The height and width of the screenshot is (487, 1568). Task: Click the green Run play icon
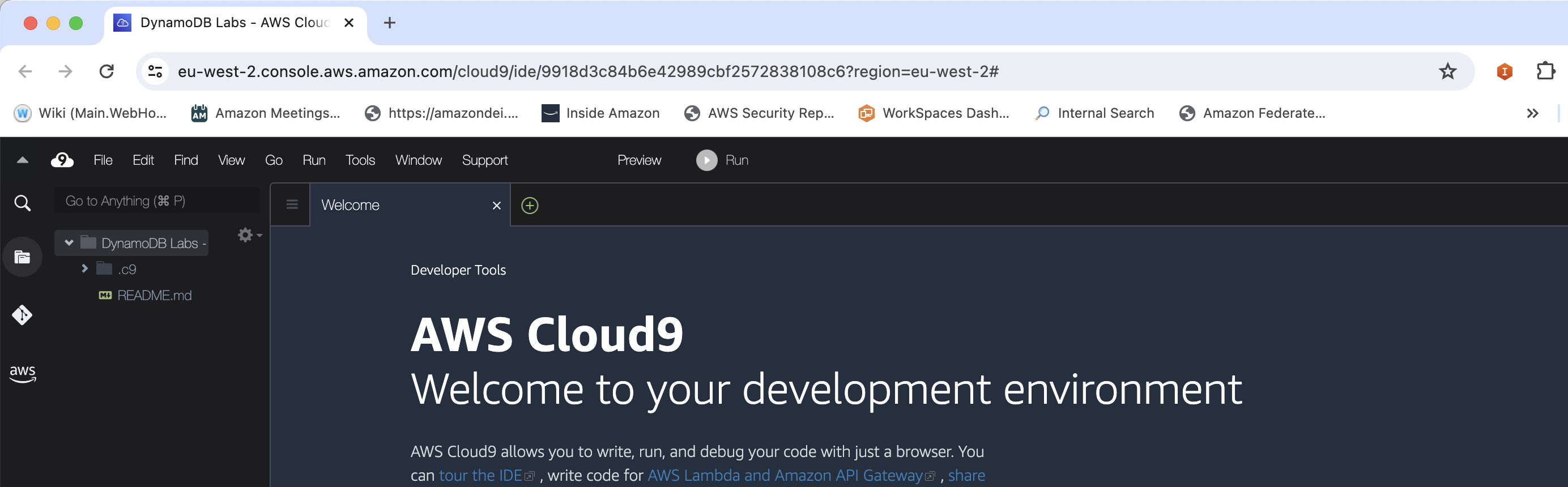tap(707, 160)
